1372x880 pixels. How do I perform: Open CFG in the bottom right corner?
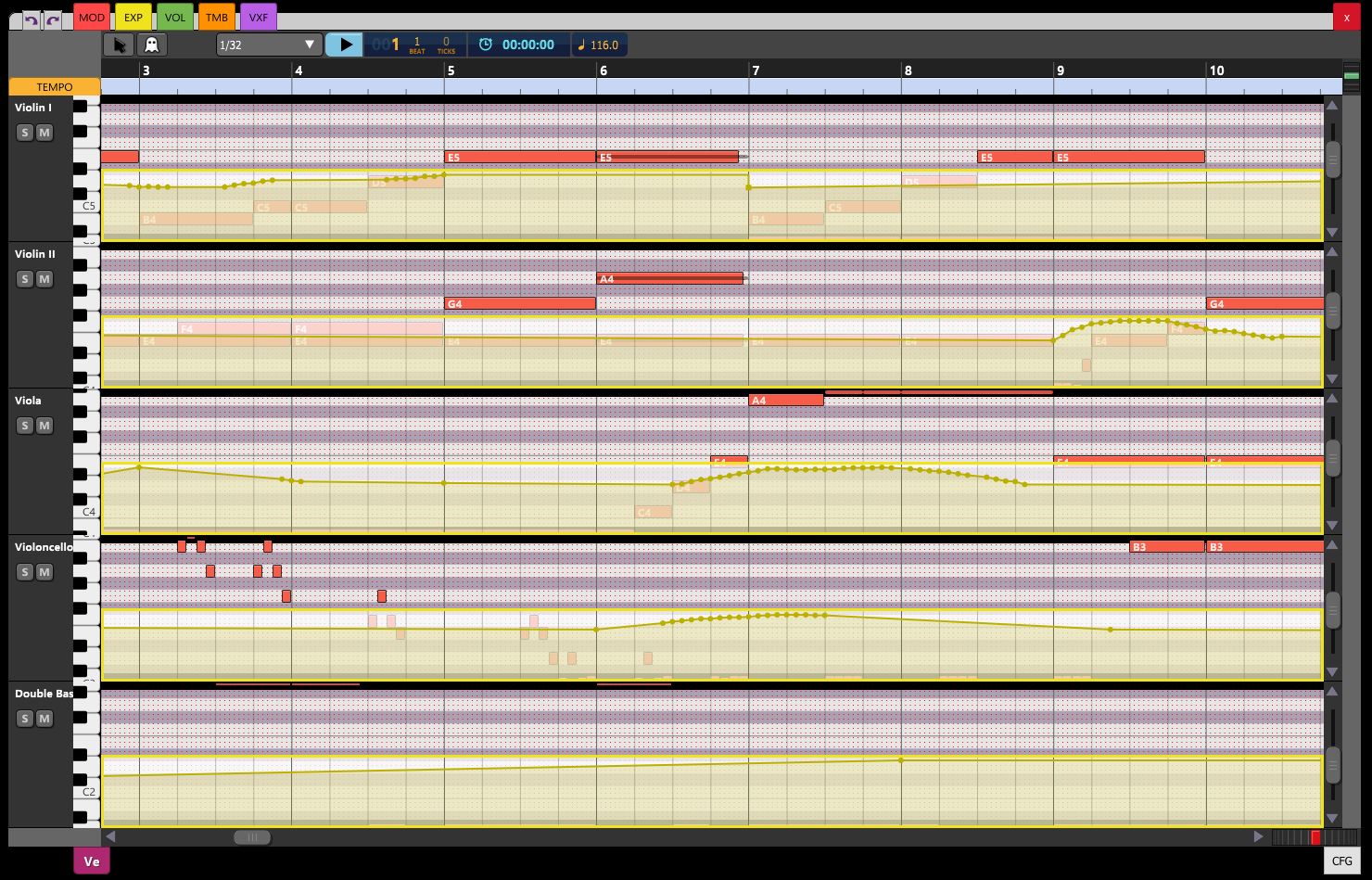tap(1341, 861)
